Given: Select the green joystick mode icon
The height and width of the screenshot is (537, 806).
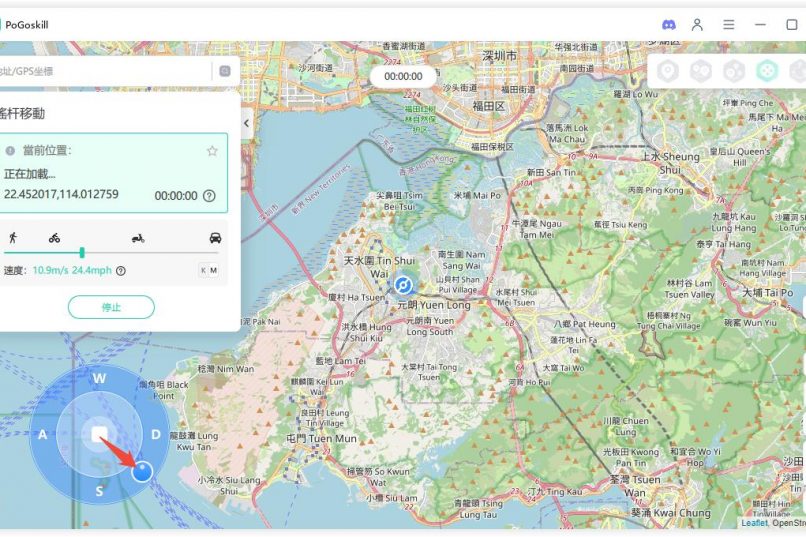Looking at the screenshot, I should [767, 71].
